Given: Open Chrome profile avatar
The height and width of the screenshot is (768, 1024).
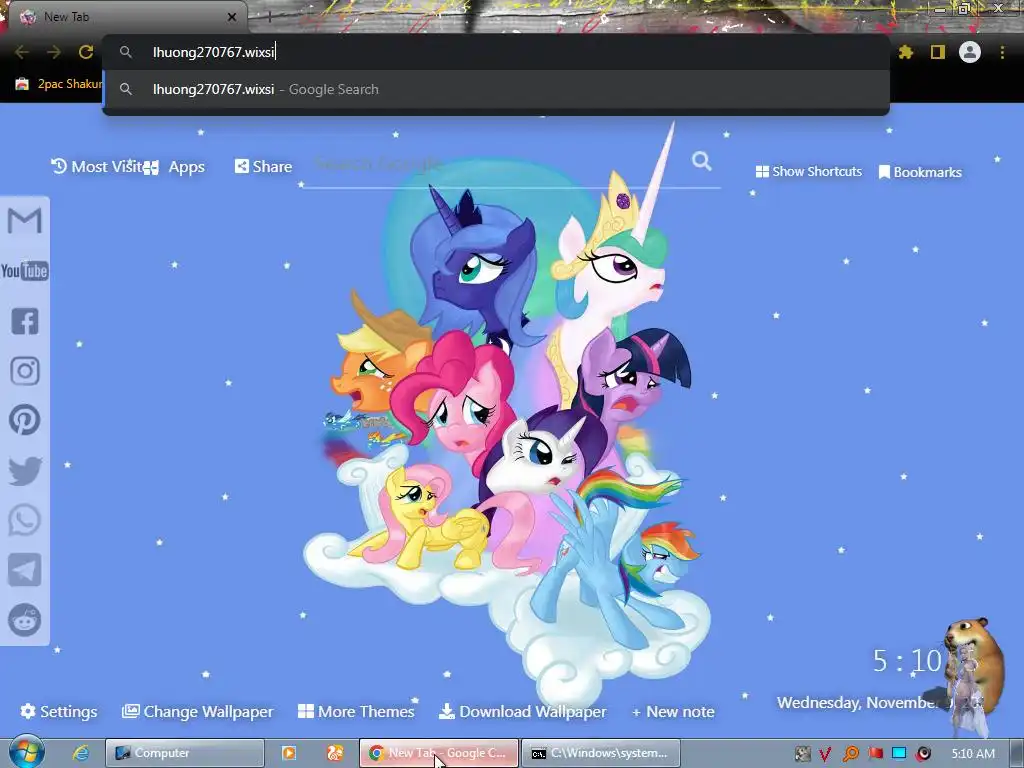Looking at the screenshot, I should coord(970,52).
